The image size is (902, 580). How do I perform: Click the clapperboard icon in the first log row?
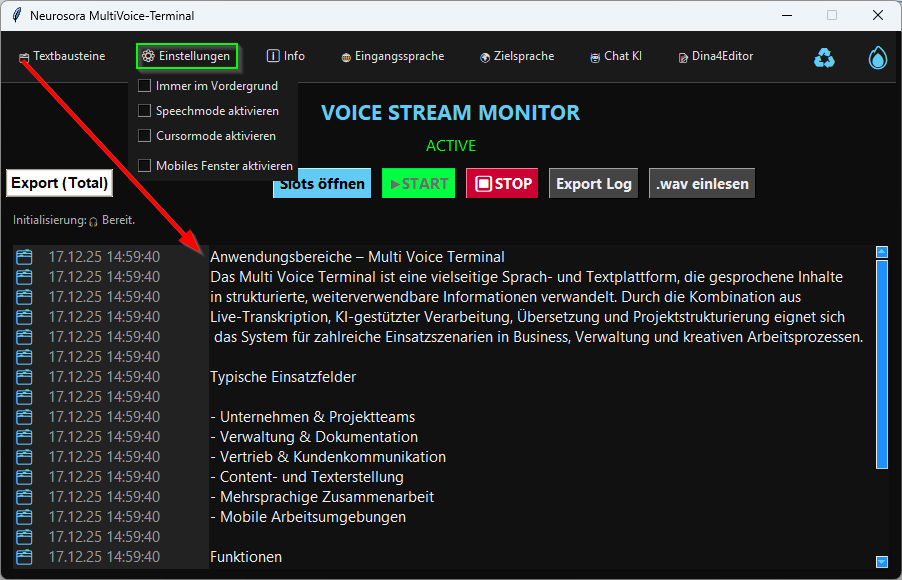[25, 257]
